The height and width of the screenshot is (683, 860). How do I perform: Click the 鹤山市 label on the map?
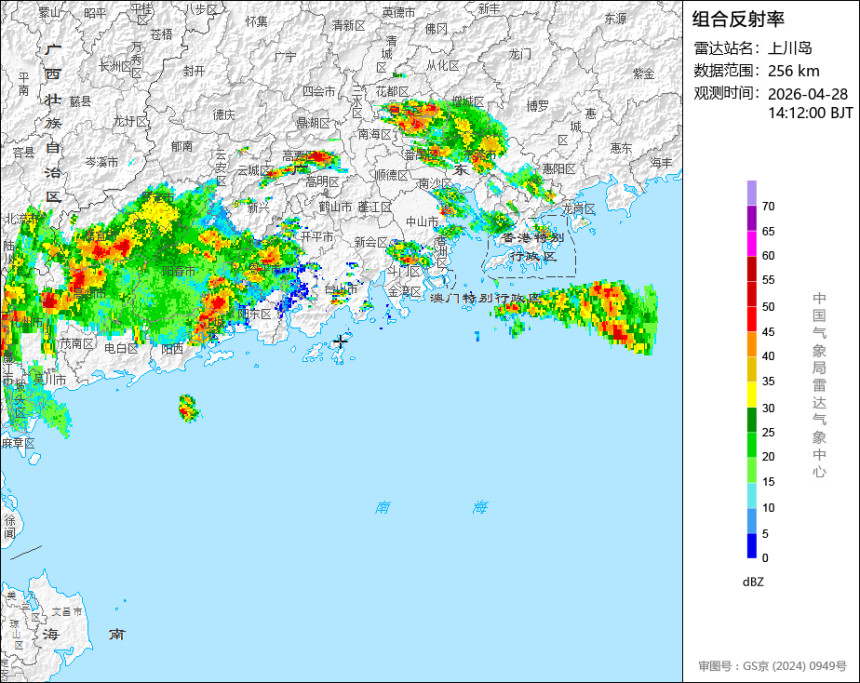[335, 207]
